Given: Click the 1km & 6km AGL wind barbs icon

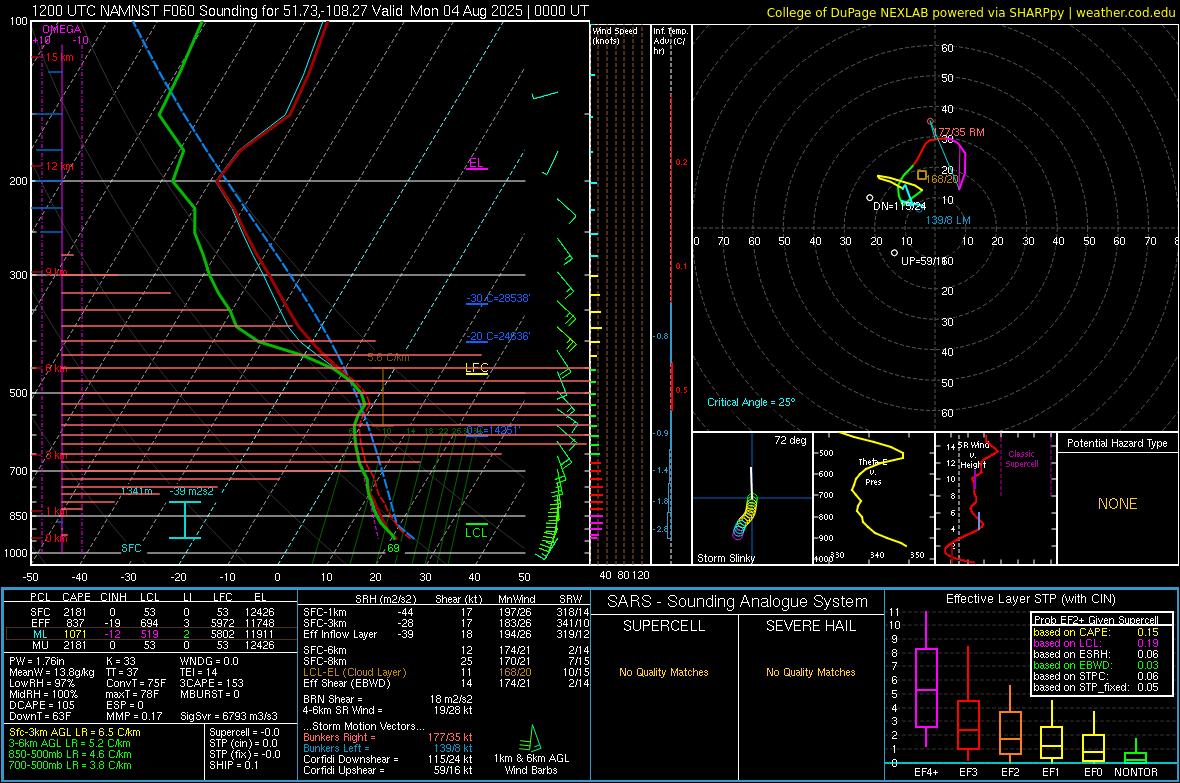Looking at the screenshot, I should pos(531,737).
